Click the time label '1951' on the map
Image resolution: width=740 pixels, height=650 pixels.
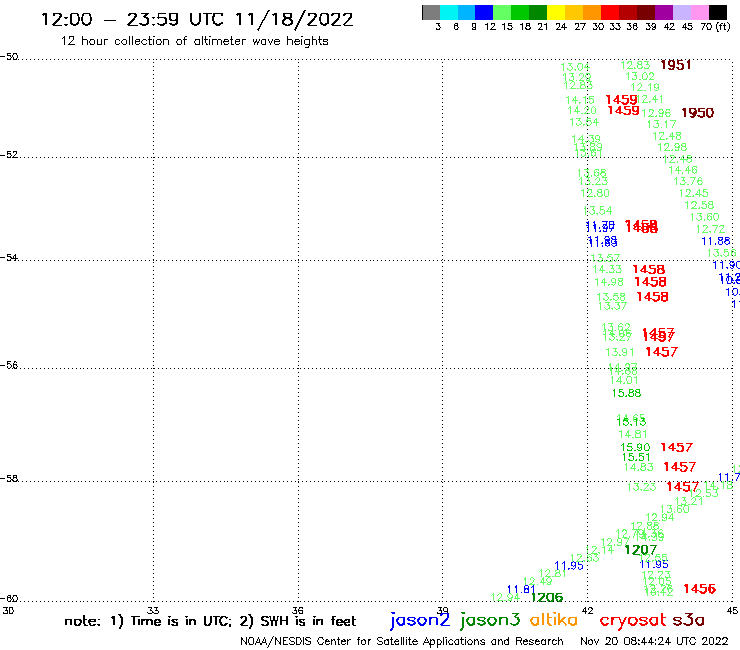pyautogui.click(x=676, y=65)
